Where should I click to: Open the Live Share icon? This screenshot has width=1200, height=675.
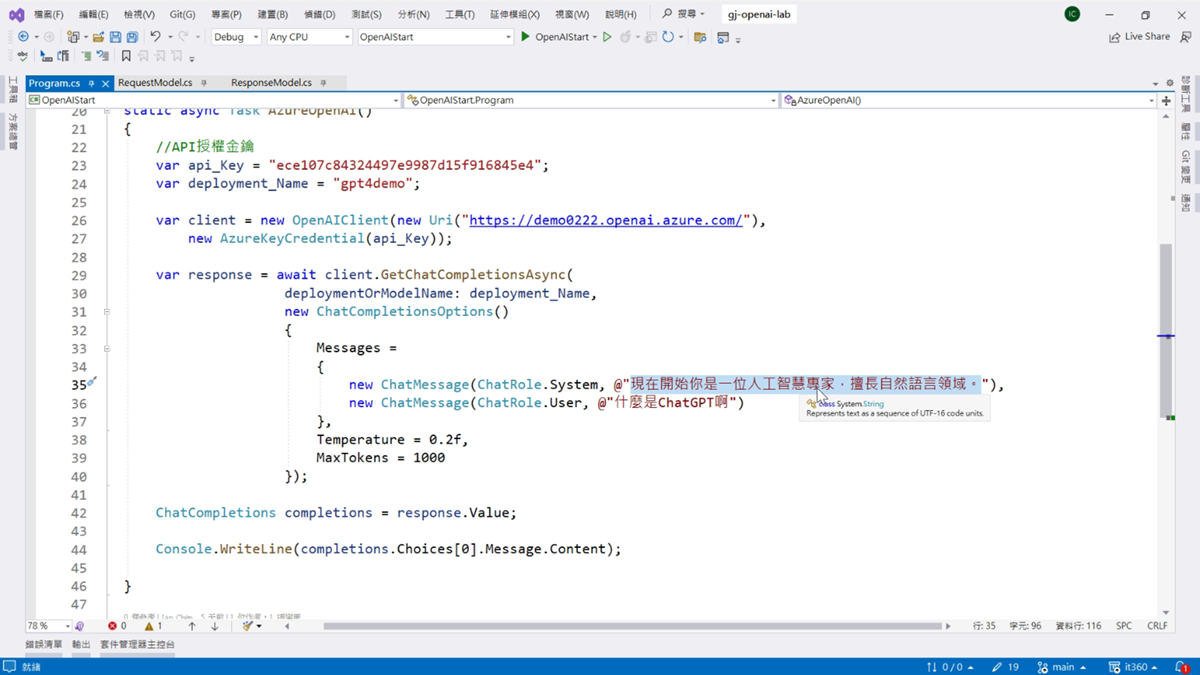pyautogui.click(x=1115, y=37)
